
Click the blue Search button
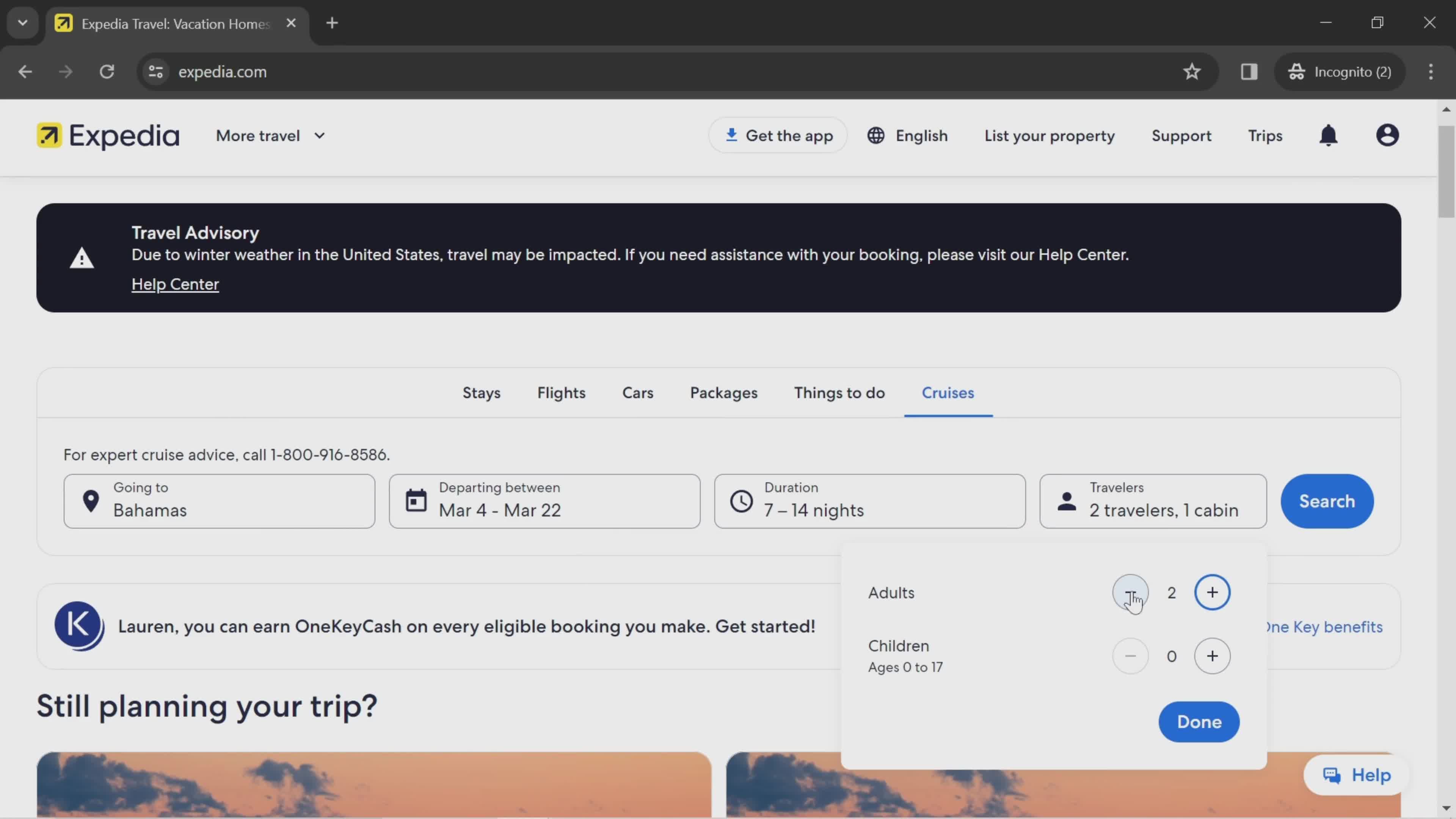(x=1327, y=501)
